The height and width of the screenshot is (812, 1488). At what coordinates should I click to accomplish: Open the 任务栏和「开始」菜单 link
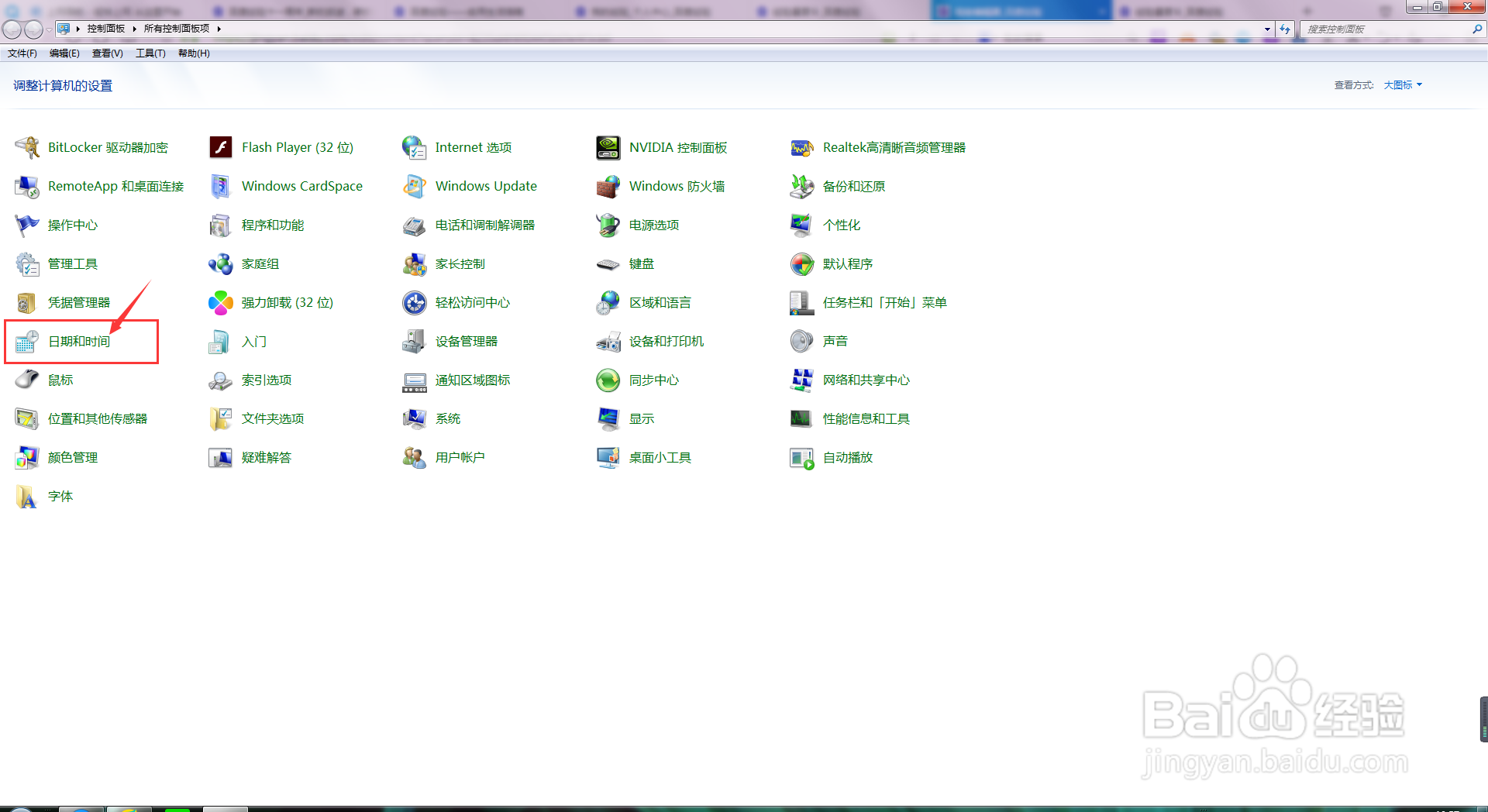point(885,302)
